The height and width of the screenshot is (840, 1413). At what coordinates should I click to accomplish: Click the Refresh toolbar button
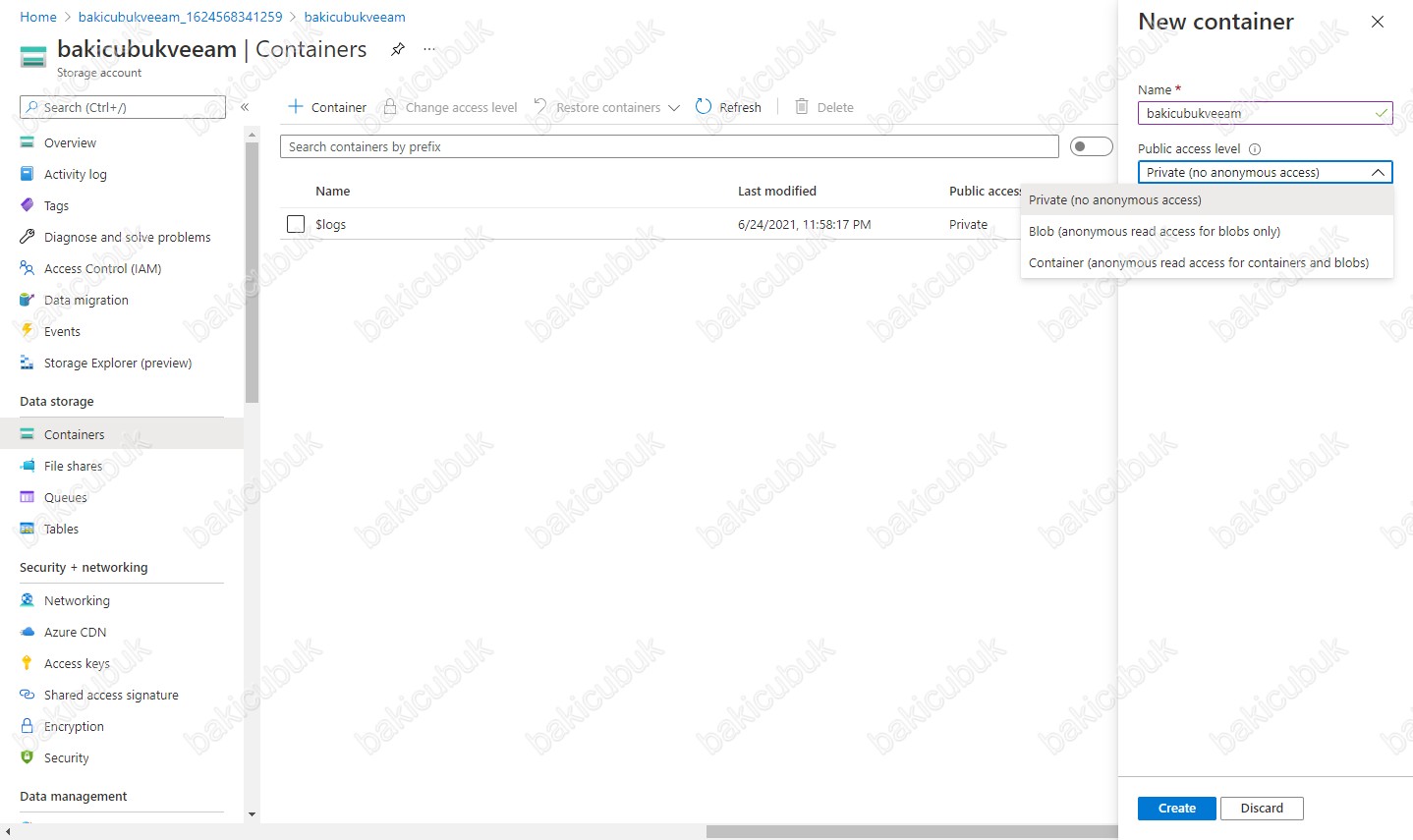[x=728, y=107]
